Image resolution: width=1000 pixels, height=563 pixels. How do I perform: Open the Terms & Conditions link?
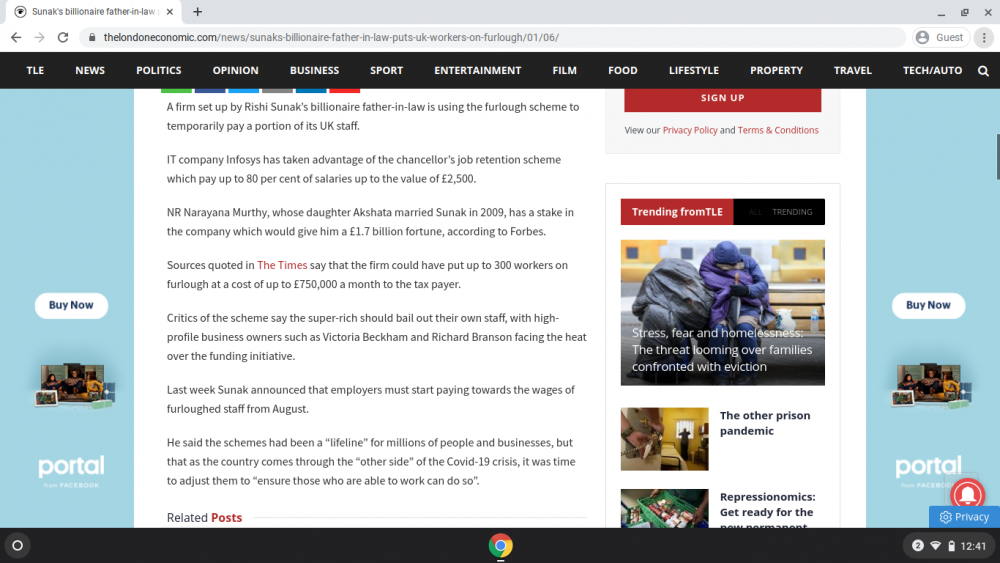778,130
